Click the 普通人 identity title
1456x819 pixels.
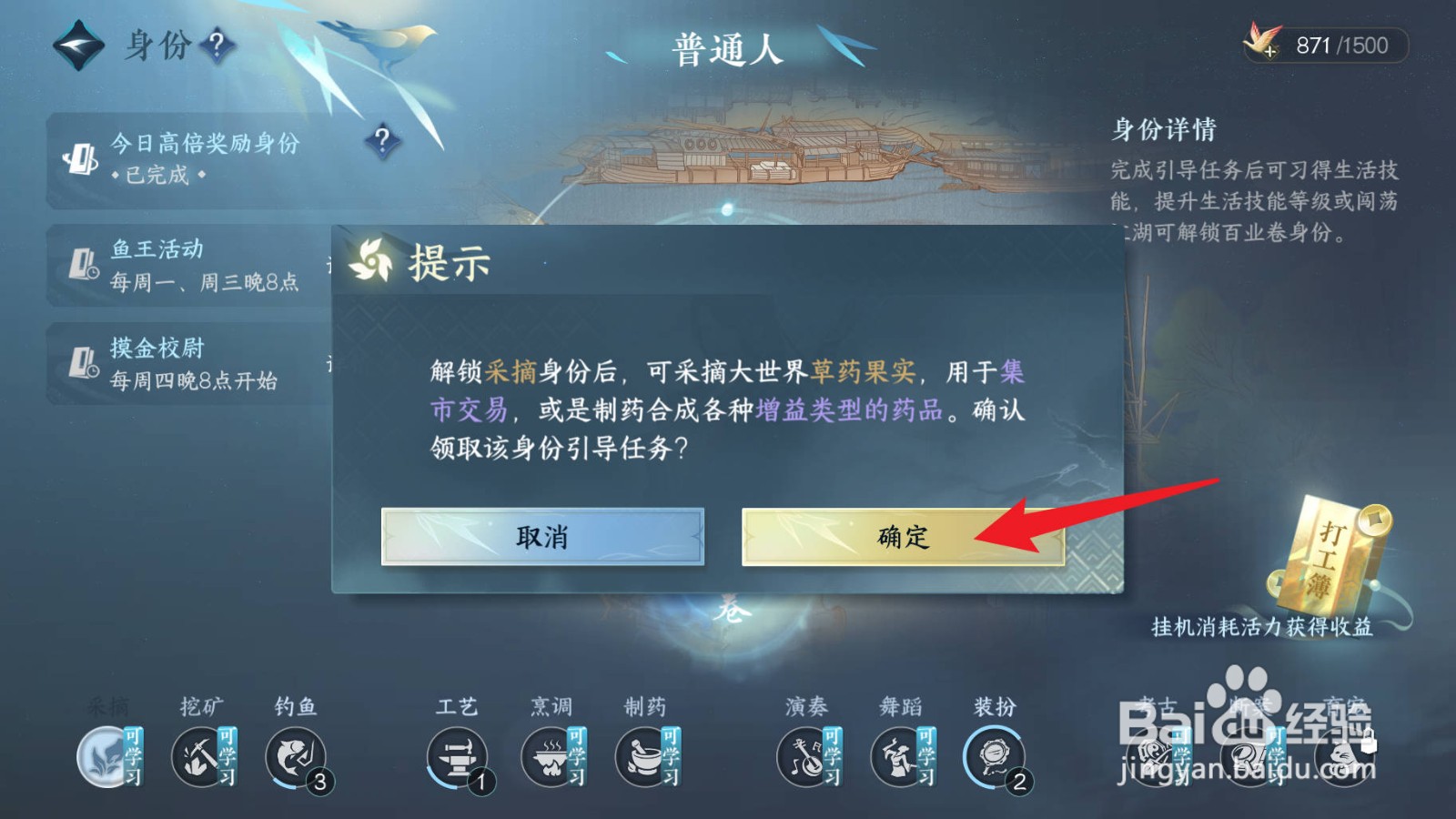pos(727,49)
